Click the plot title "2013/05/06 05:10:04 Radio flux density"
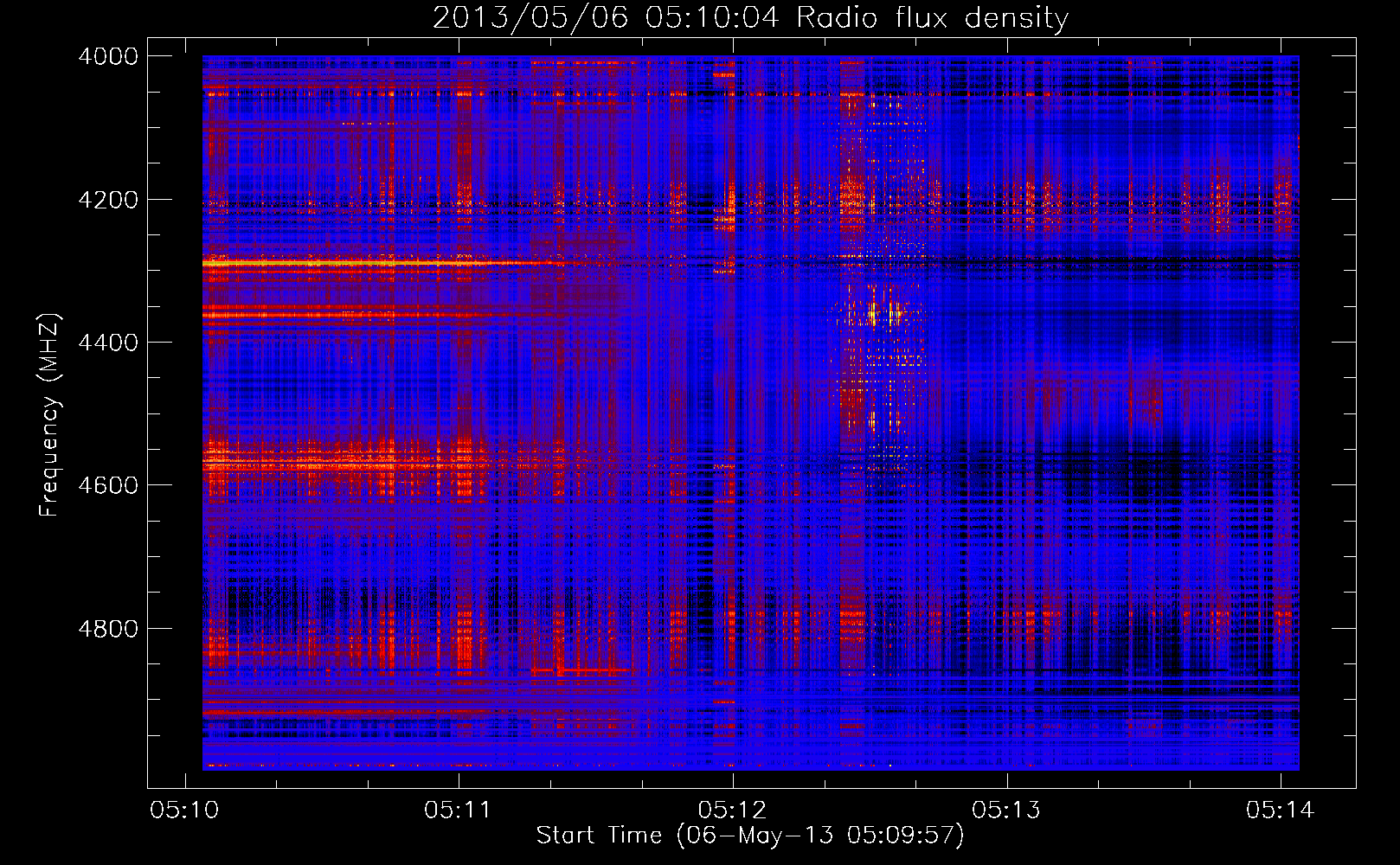Image resolution: width=1400 pixels, height=865 pixels. (750, 17)
